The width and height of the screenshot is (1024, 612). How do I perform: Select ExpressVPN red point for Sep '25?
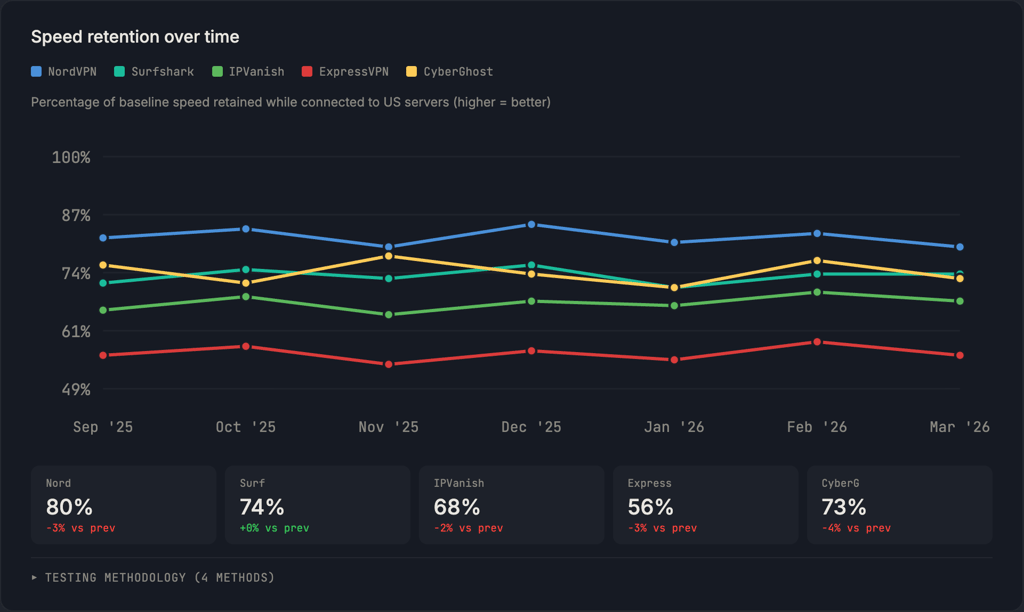(103, 355)
